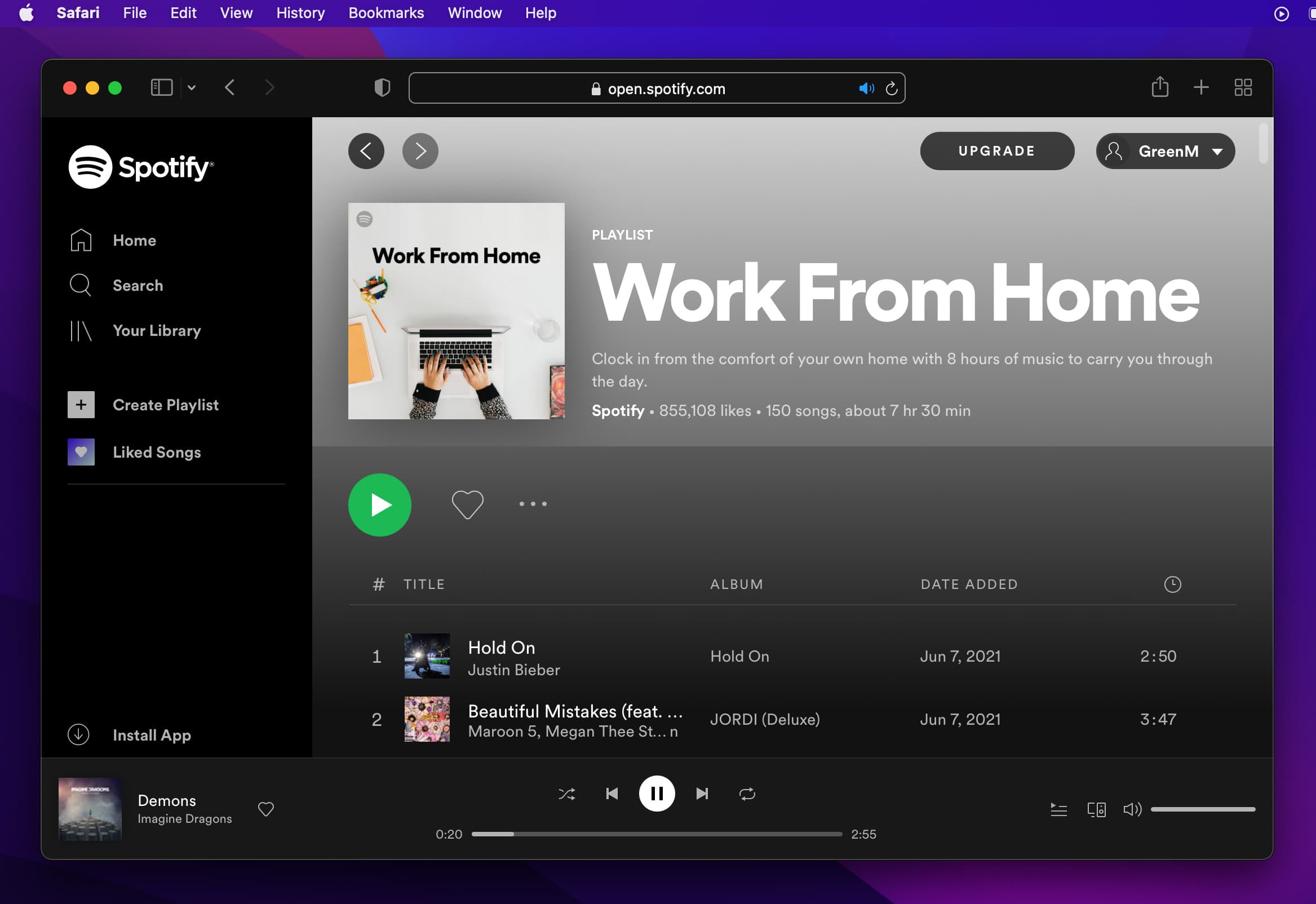Open the GreenM account dropdown
This screenshot has height=904, width=1316.
(1165, 150)
